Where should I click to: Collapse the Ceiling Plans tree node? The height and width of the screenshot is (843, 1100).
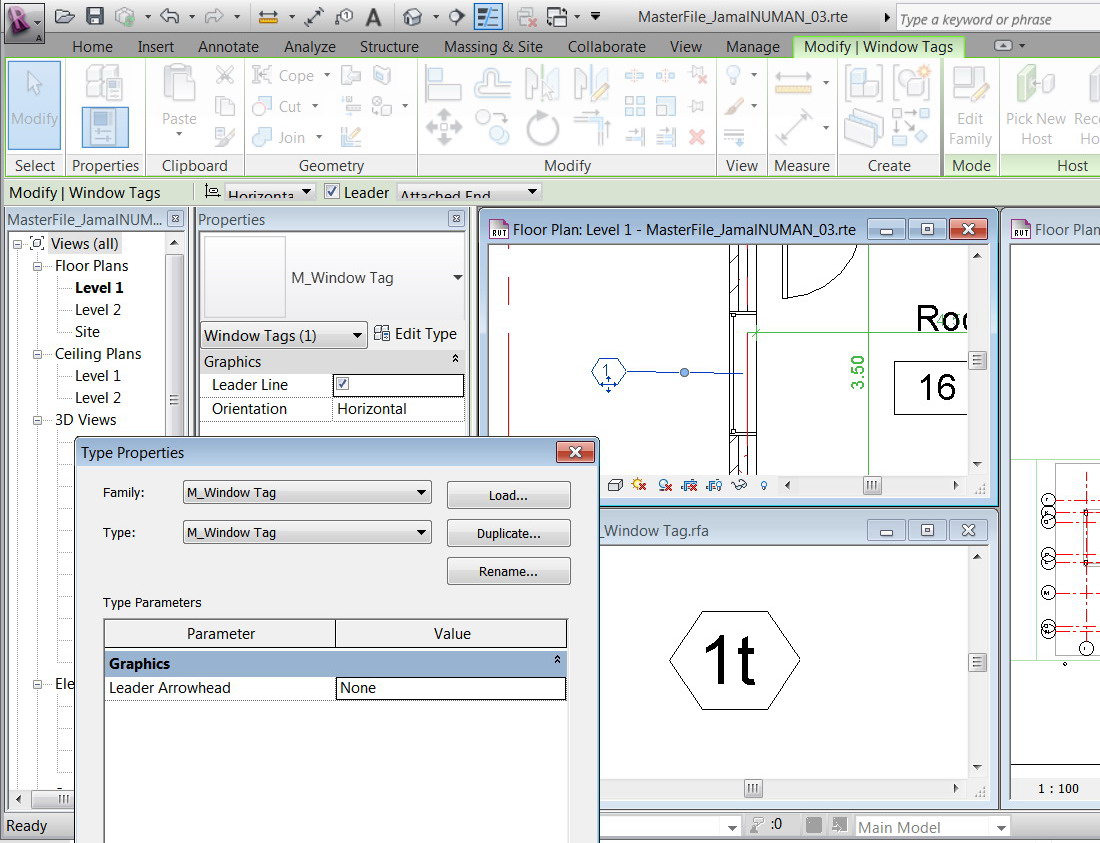pyautogui.click(x=38, y=354)
